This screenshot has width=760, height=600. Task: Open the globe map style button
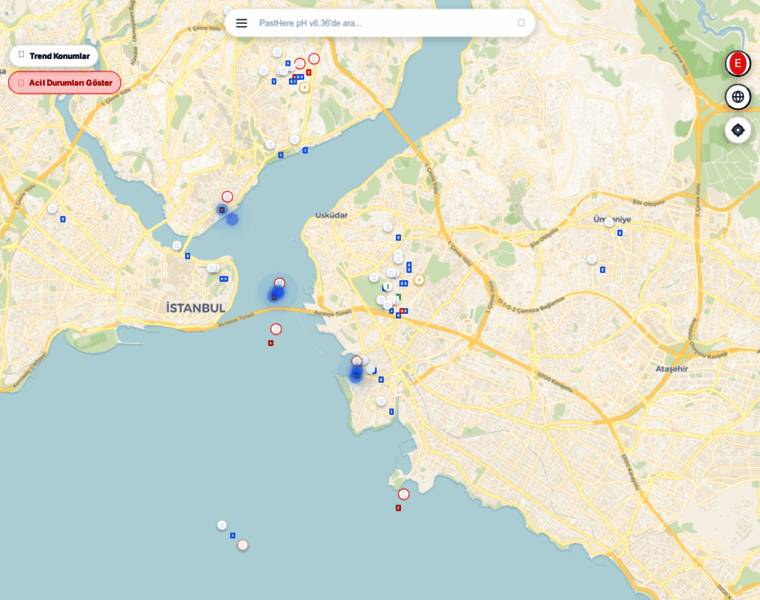pos(738,97)
